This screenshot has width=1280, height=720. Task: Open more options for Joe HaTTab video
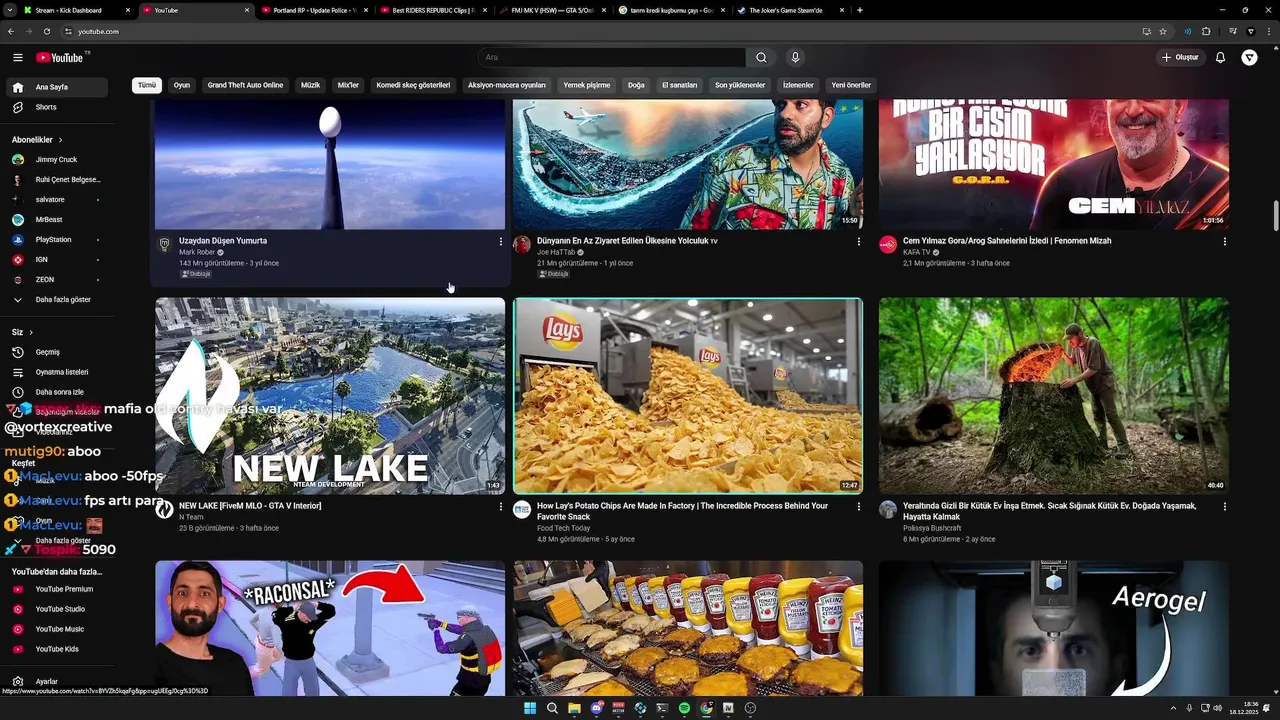[858, 241]
